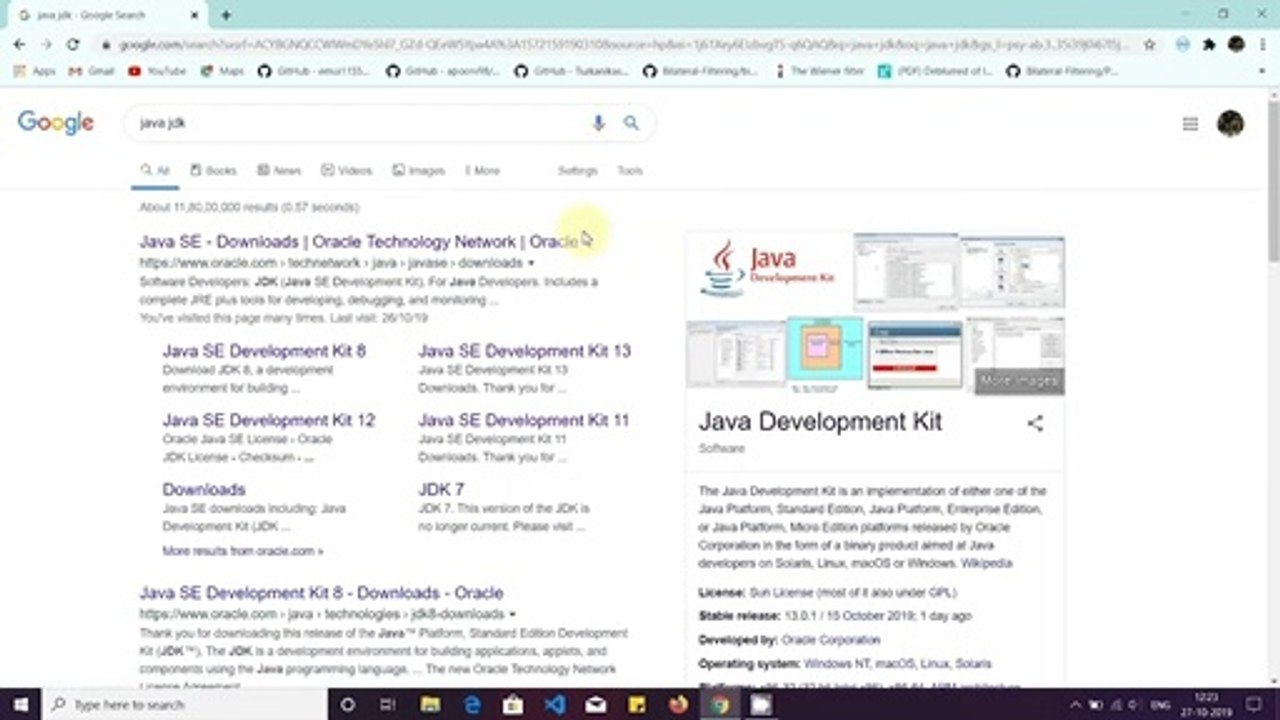Viewport: 1280px width, 720px height.
Task: Launch File Explorer from the taskbar
Action: [430, 704]
